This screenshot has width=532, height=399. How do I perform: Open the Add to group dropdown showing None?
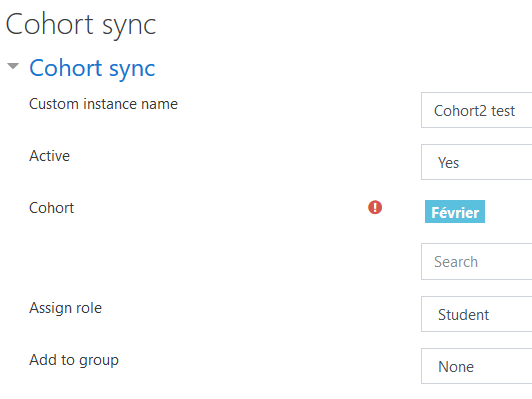coord(476,366)
